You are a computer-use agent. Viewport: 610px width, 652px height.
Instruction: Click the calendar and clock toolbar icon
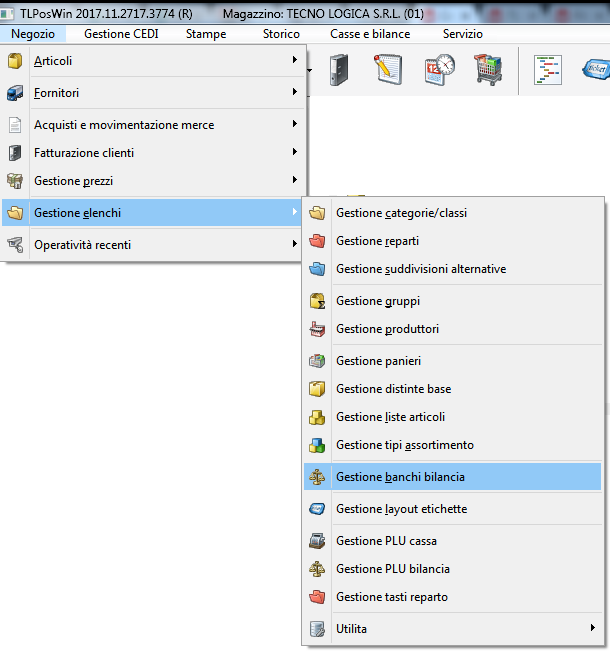[438, 70]
